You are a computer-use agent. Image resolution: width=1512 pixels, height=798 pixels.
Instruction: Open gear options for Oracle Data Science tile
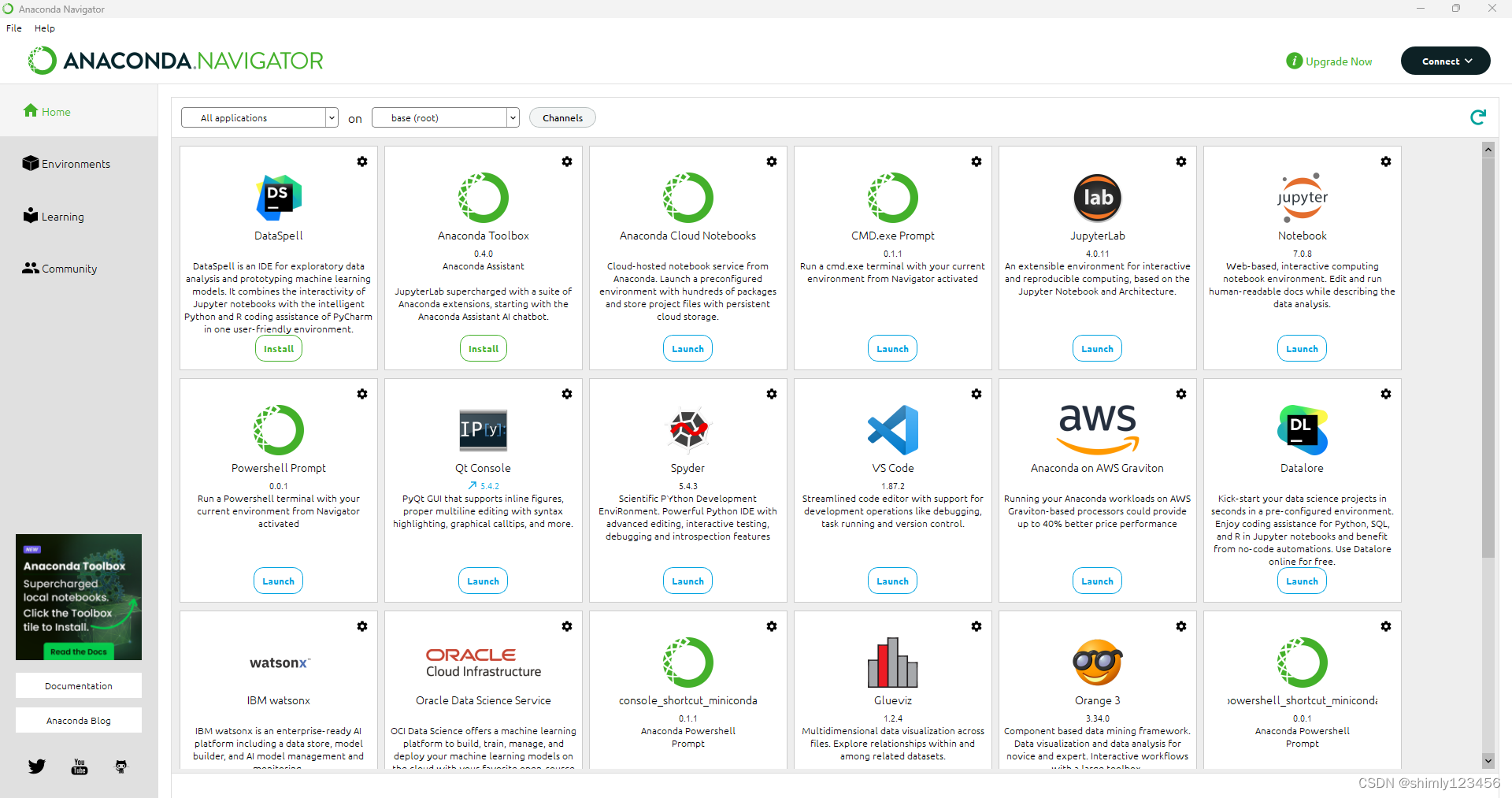click(567, 626)
